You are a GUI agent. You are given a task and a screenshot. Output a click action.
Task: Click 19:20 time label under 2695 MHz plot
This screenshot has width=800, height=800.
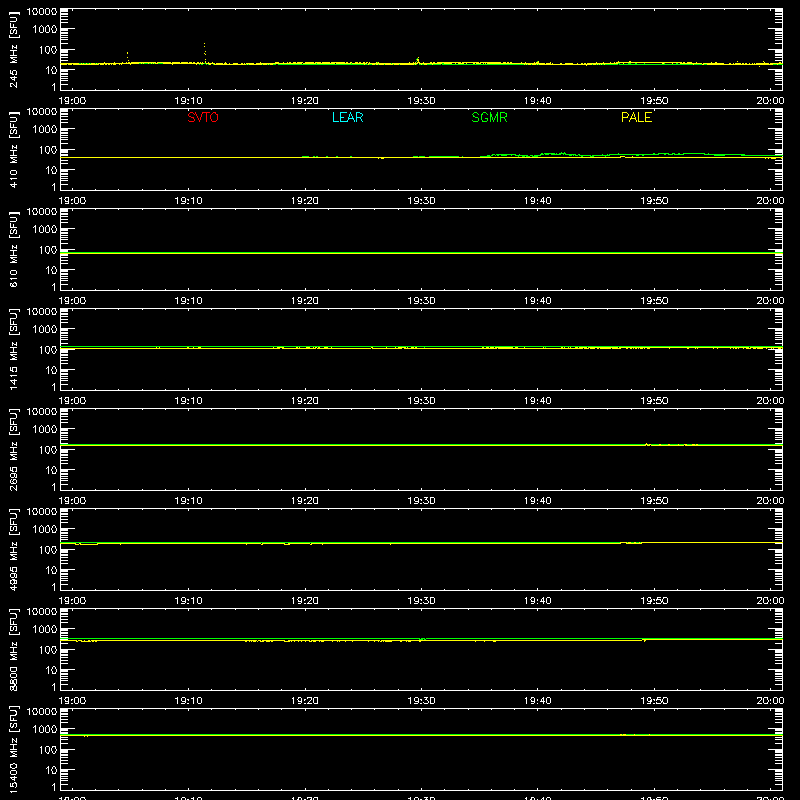click(305, 501)
